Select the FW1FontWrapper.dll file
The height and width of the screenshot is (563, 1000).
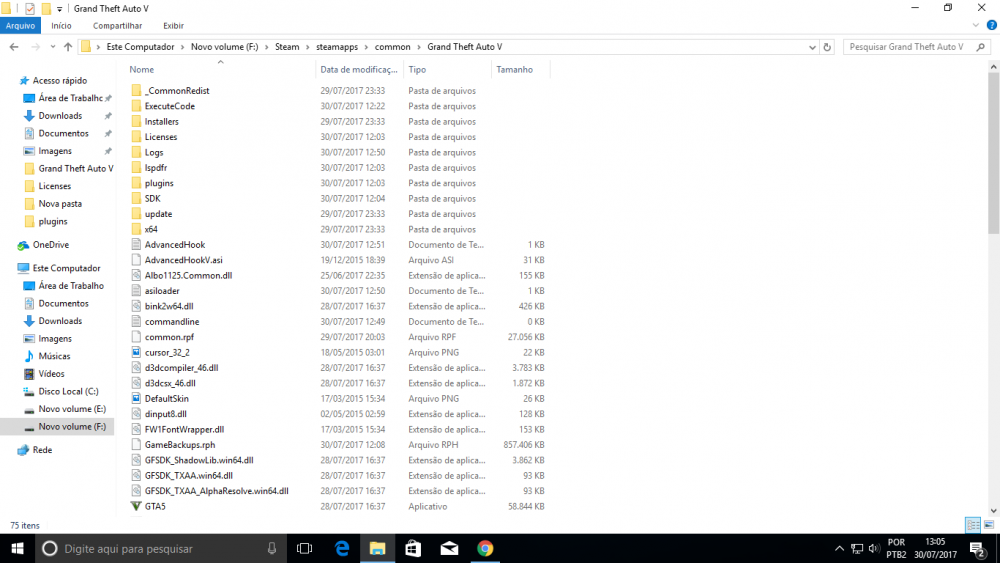click(x=184, y=429)
